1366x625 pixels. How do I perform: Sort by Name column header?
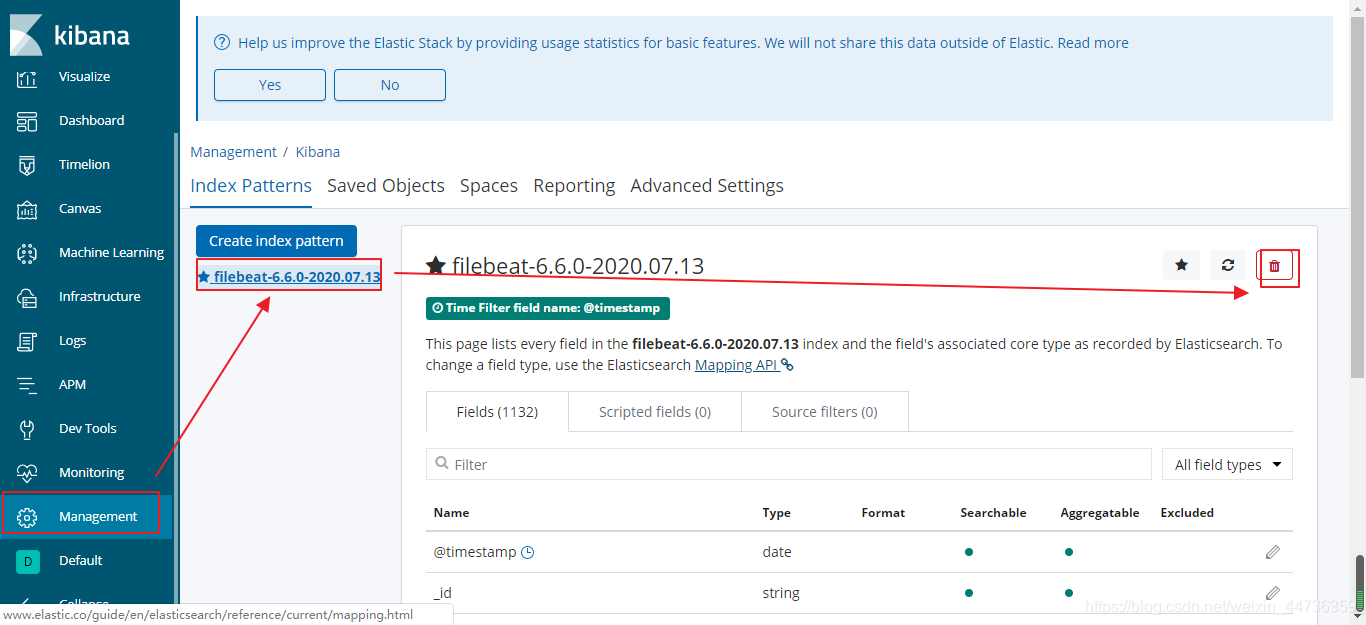451,513
